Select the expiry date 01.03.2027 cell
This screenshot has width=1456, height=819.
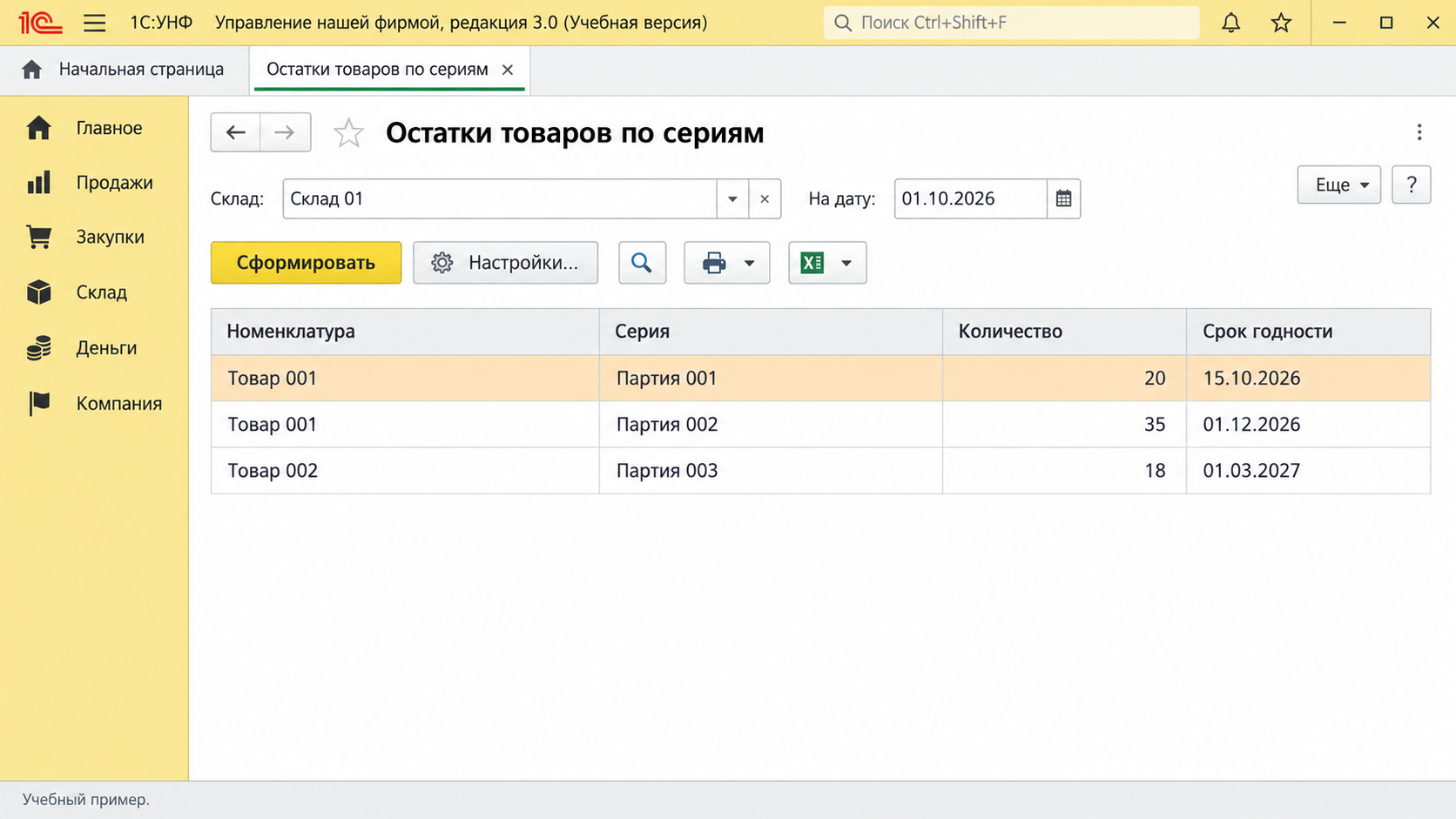pyautogui.click(x=1308, y=471)
